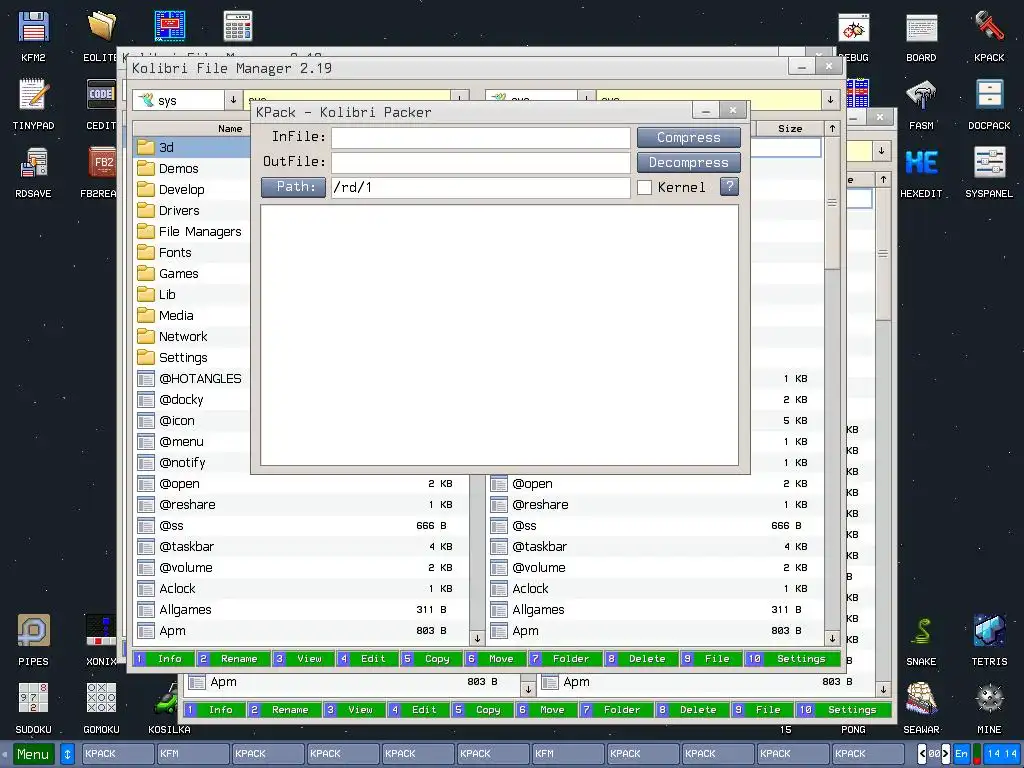This screenshot has height=768, width=1024.
Task: Open the SEAWAR game icon
Action: point(921,708)
